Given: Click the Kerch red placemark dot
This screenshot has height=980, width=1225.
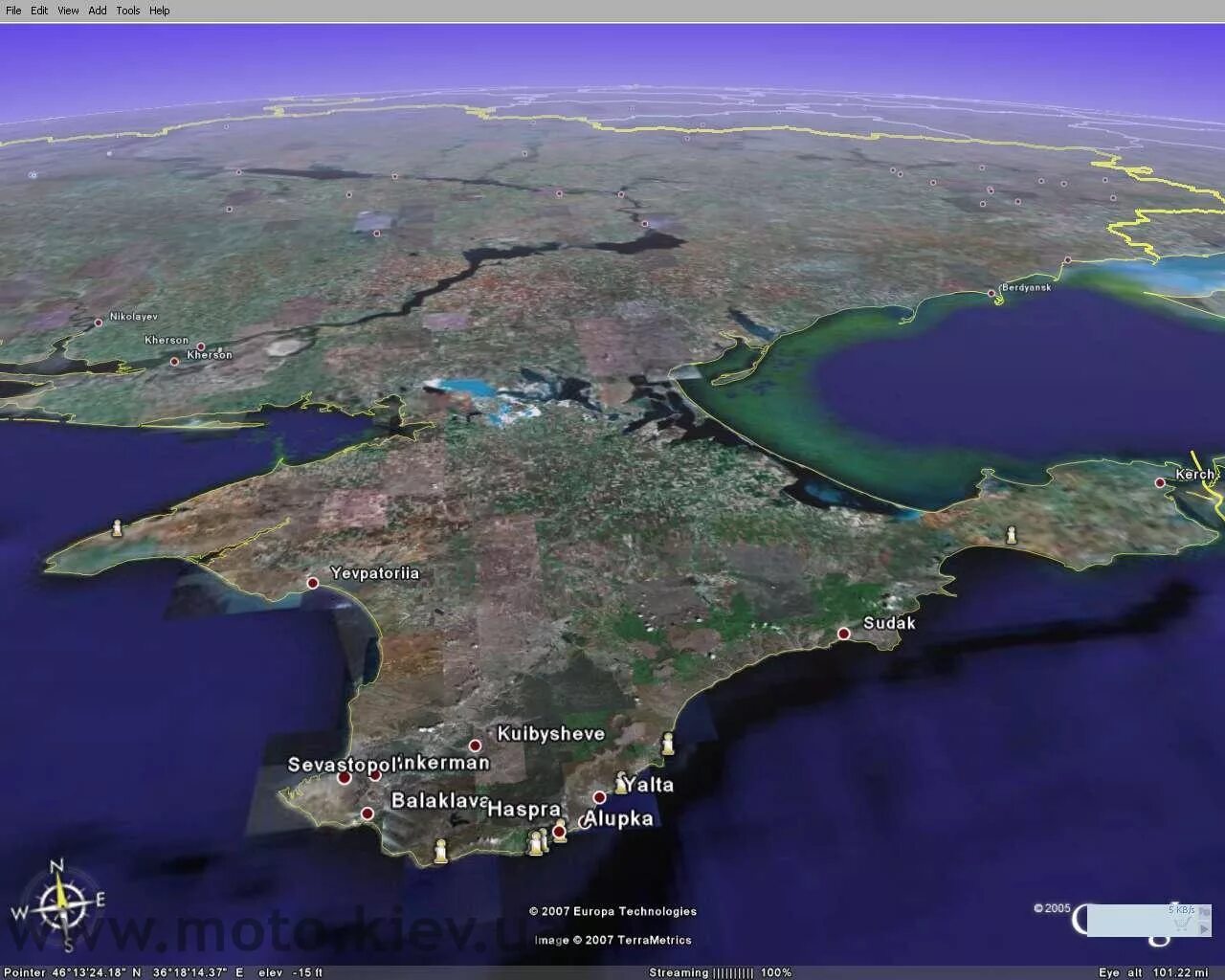Looking at the screenshot, I should 1160,482.
